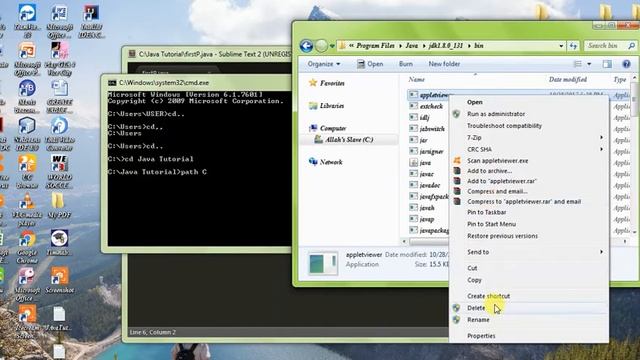Select the javah file
The height and width of the screenshot is (360, 640).
point(422,208)
